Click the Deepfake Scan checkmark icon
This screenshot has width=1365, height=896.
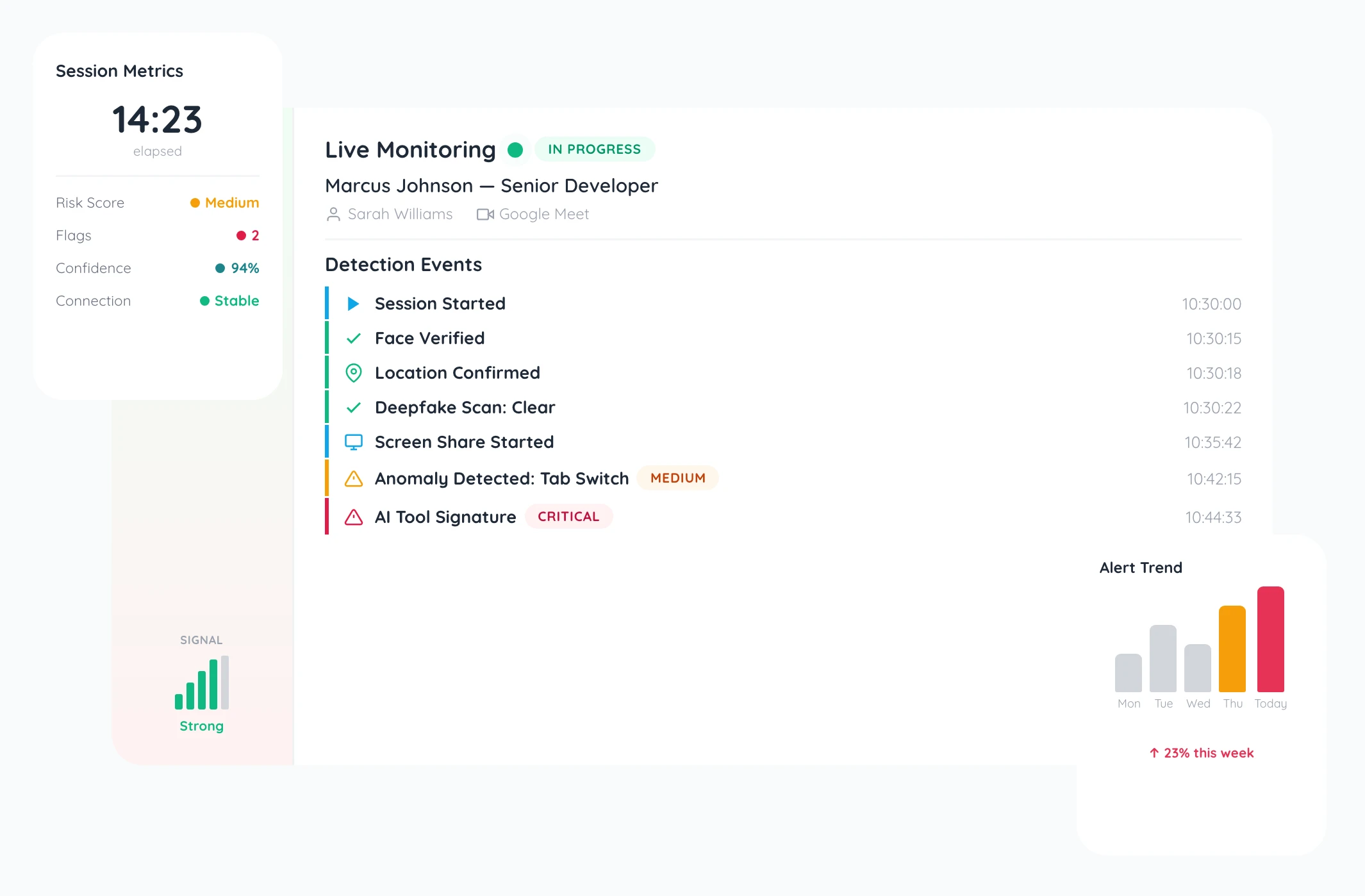click(x=353, y=408)
